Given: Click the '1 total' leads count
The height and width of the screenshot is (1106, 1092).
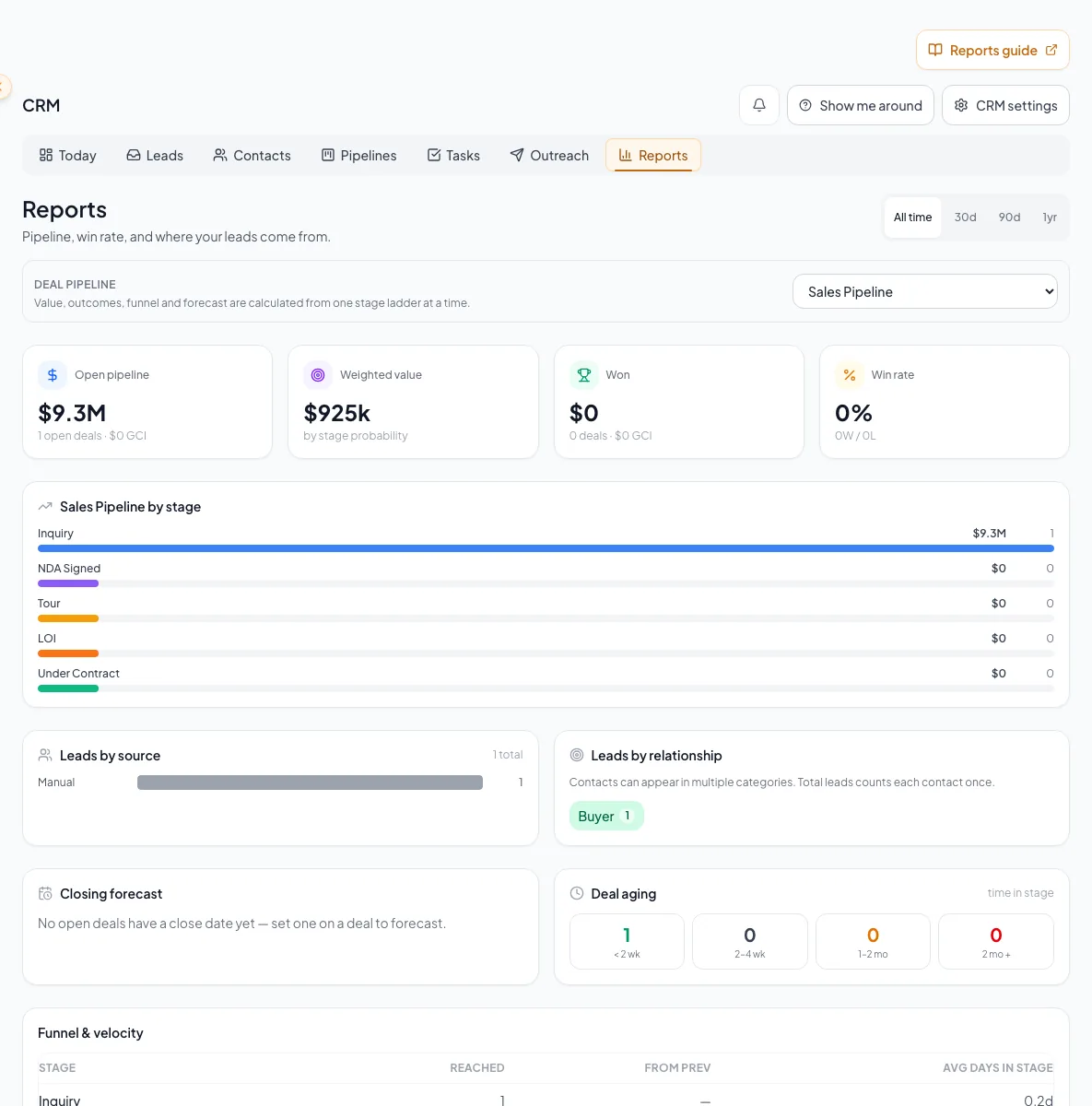Looking at the screenshot, I should 508,755.
